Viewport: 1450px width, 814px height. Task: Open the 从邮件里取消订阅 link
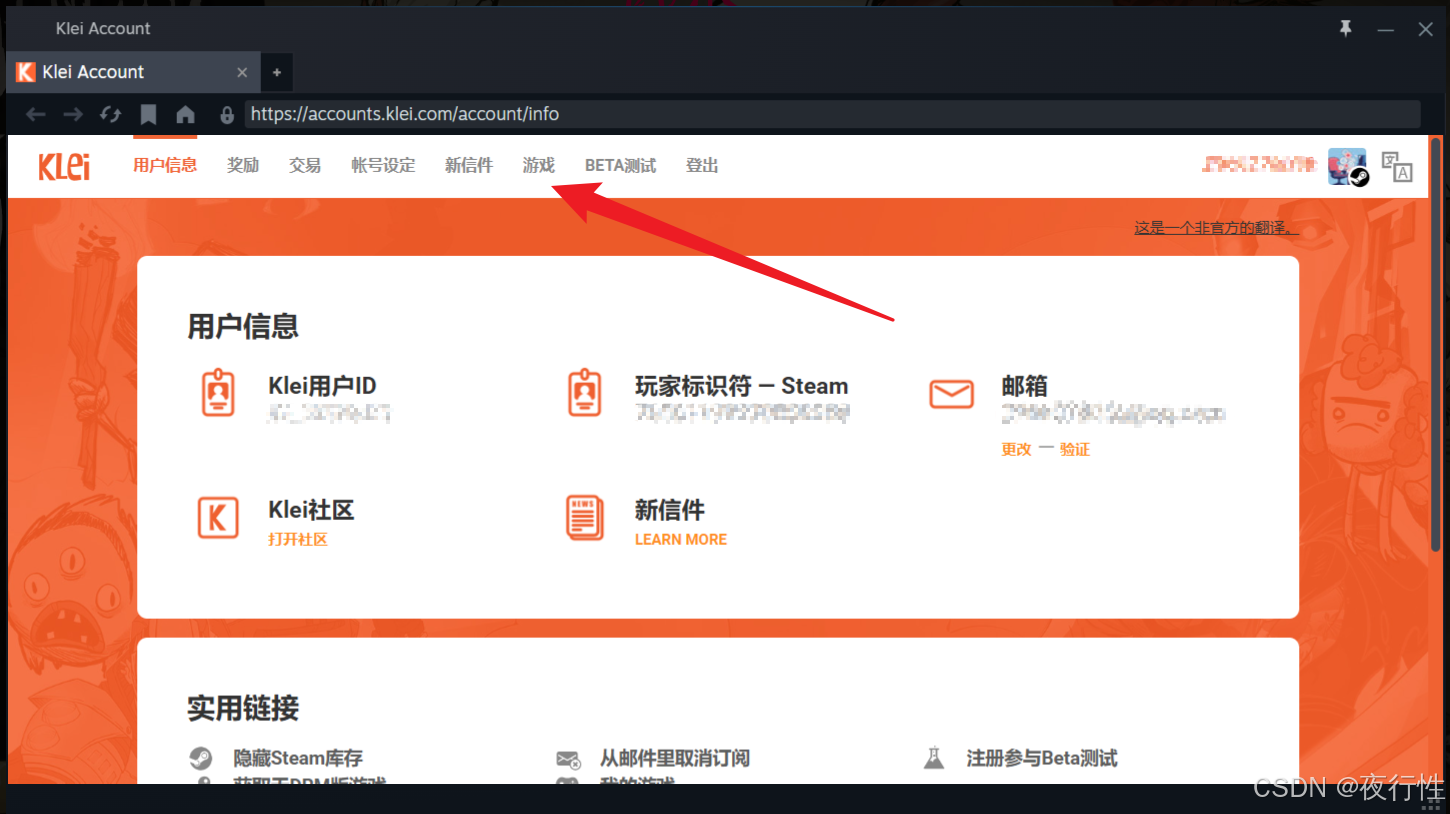click(x=675, y=758)
